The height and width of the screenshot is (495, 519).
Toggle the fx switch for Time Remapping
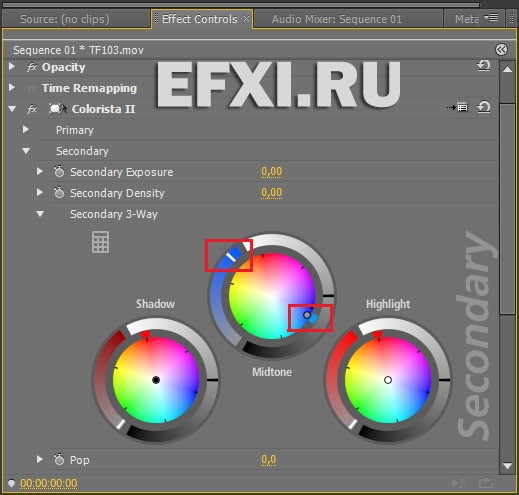point(32,88)
